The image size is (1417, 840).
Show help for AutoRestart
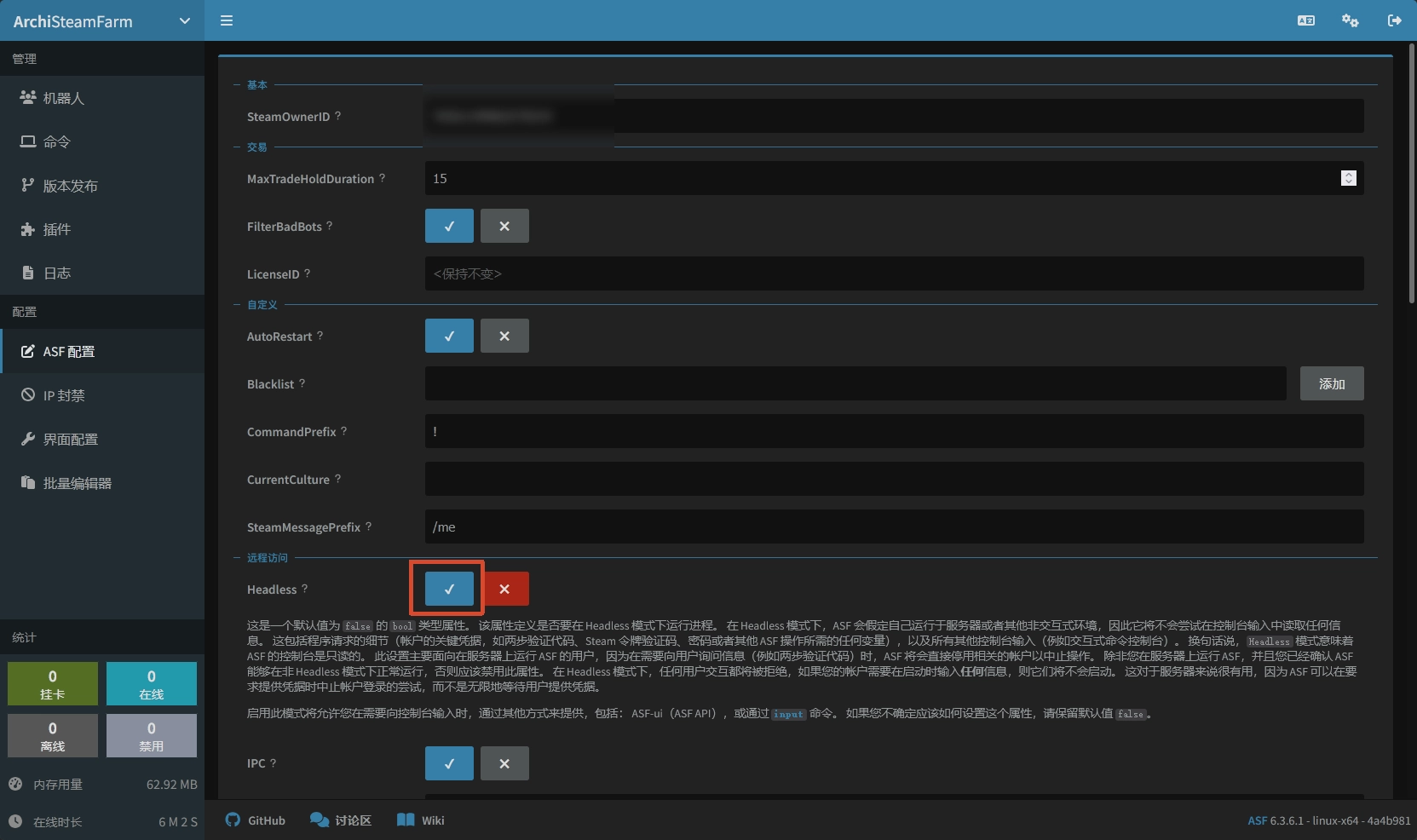point(320,336)
